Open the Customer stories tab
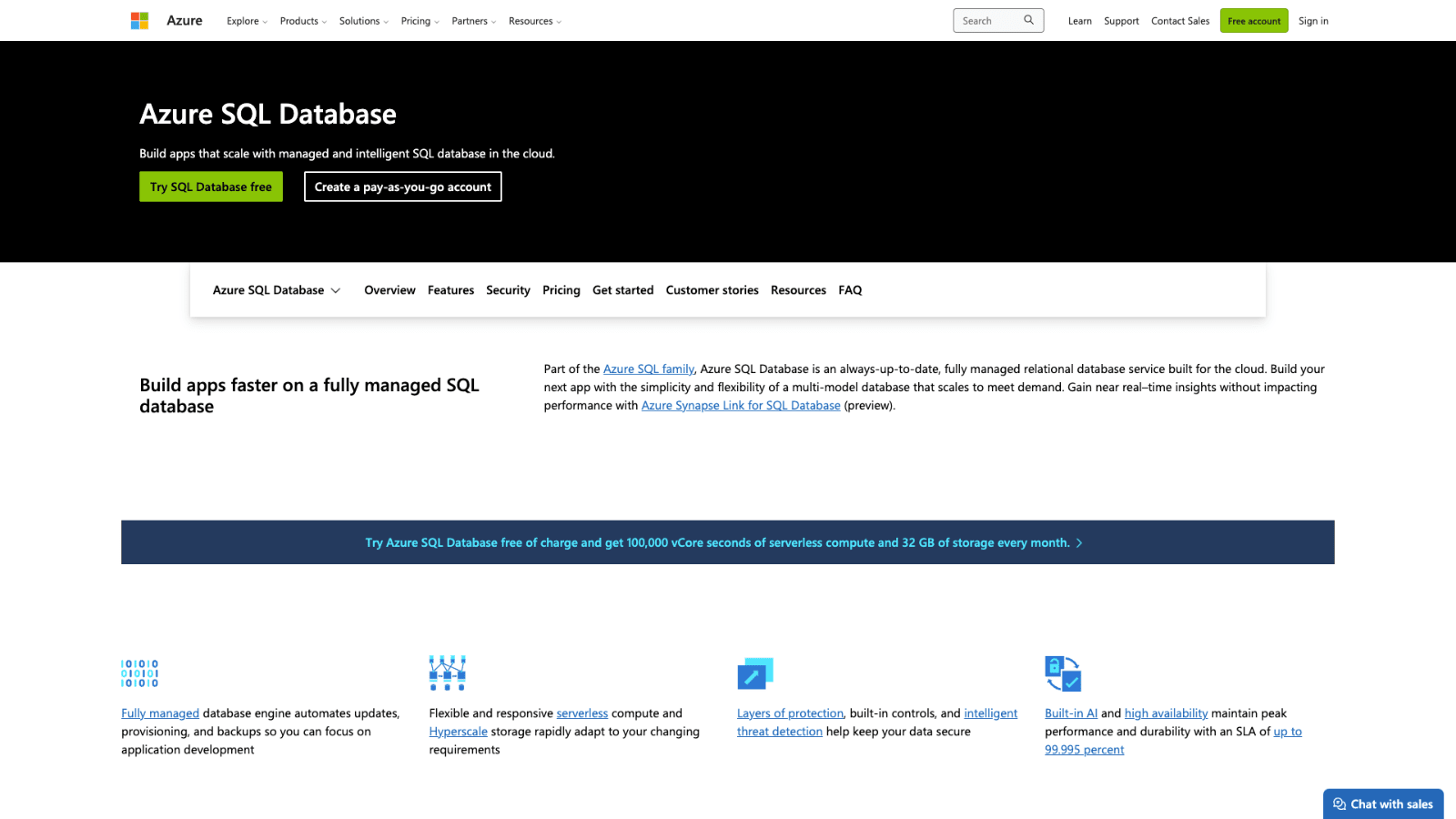Screen dimensions: 1456x819 coord(712,290)
